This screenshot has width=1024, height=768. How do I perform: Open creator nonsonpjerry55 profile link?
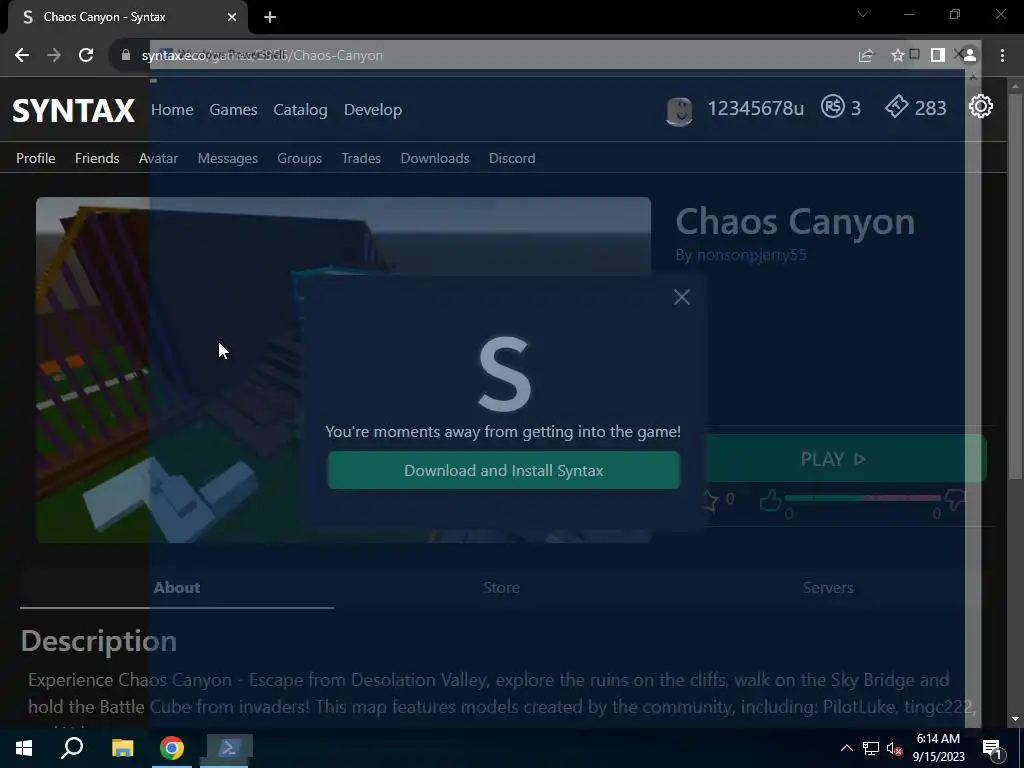(752, 255)
